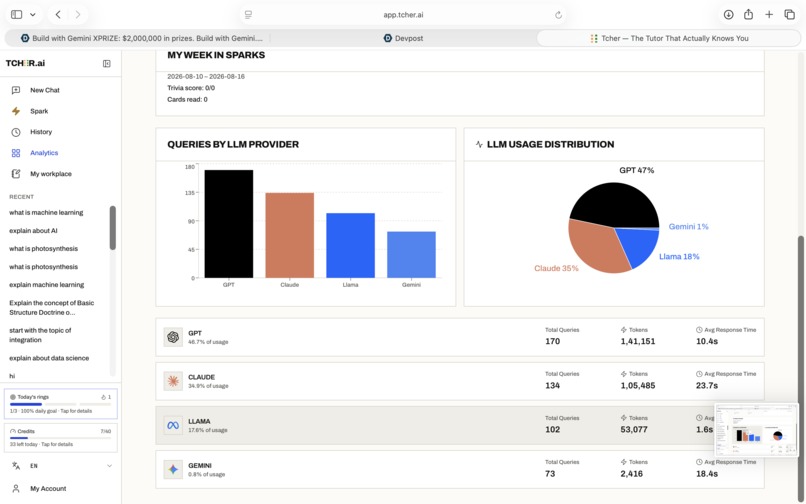Open the Credits details card
This screenshot has width=806, height=504.
[61, 438]
